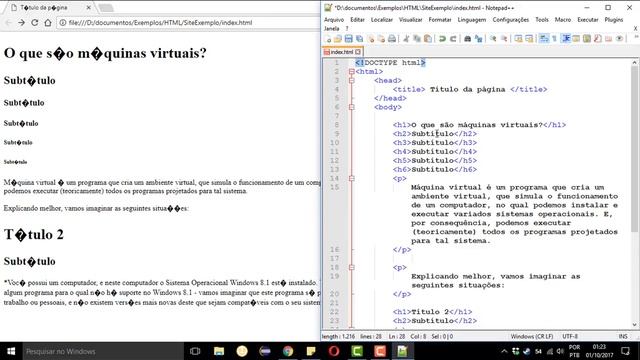Toggle the indent guide toolbar button
640x360 pixels.
coord(566,39)
